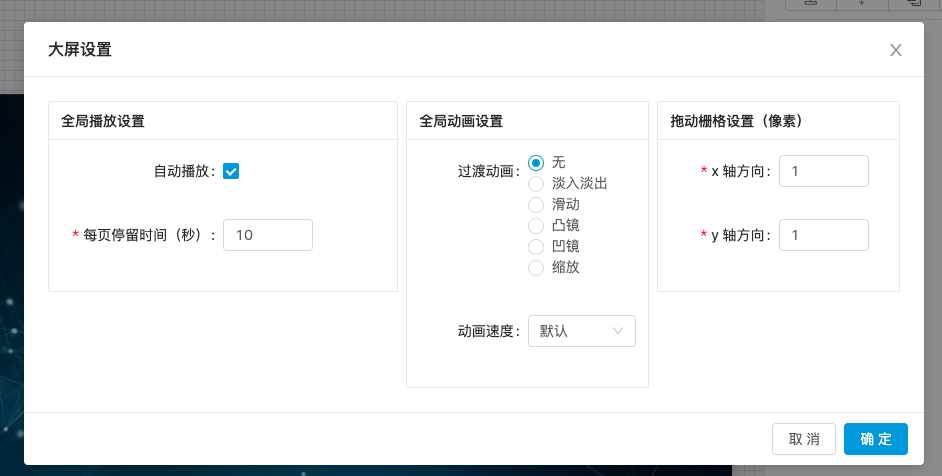
Task: Select the 无 transition radio option
Action: [x=536, y=163]
